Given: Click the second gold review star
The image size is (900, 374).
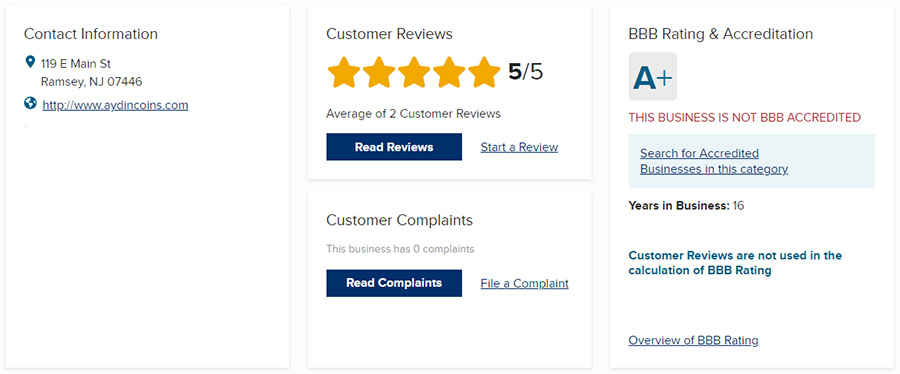Looking at the screenshot, I should [379, 72].
